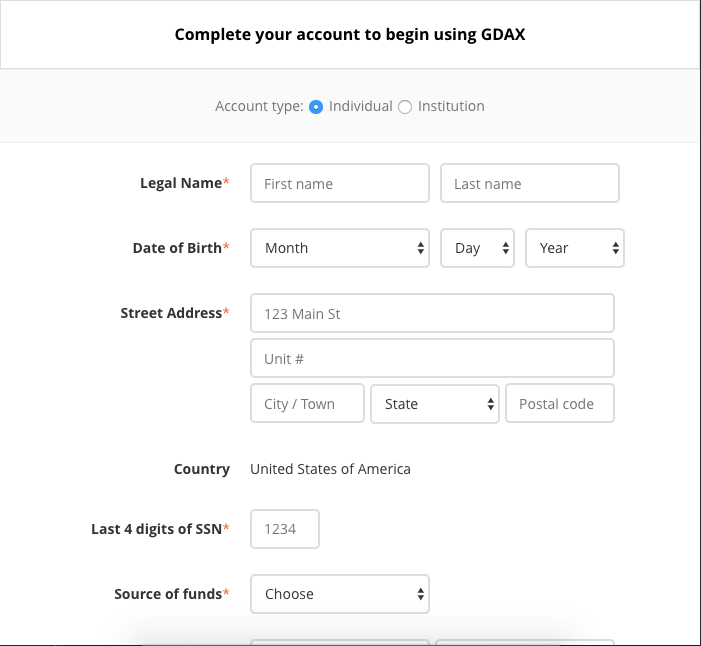Select the Institution account type

(405, 107)
